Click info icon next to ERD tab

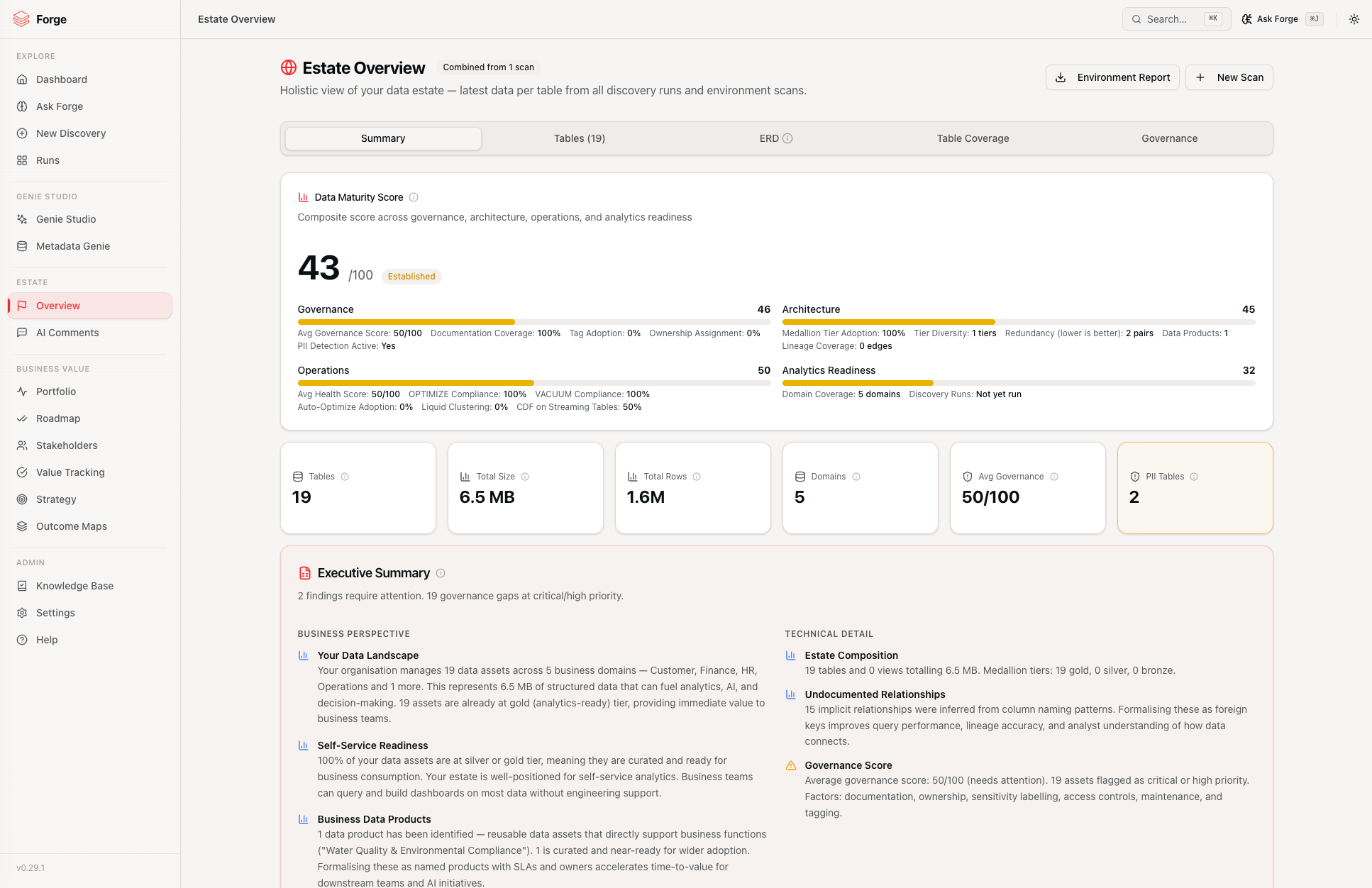tap(787, 138)
